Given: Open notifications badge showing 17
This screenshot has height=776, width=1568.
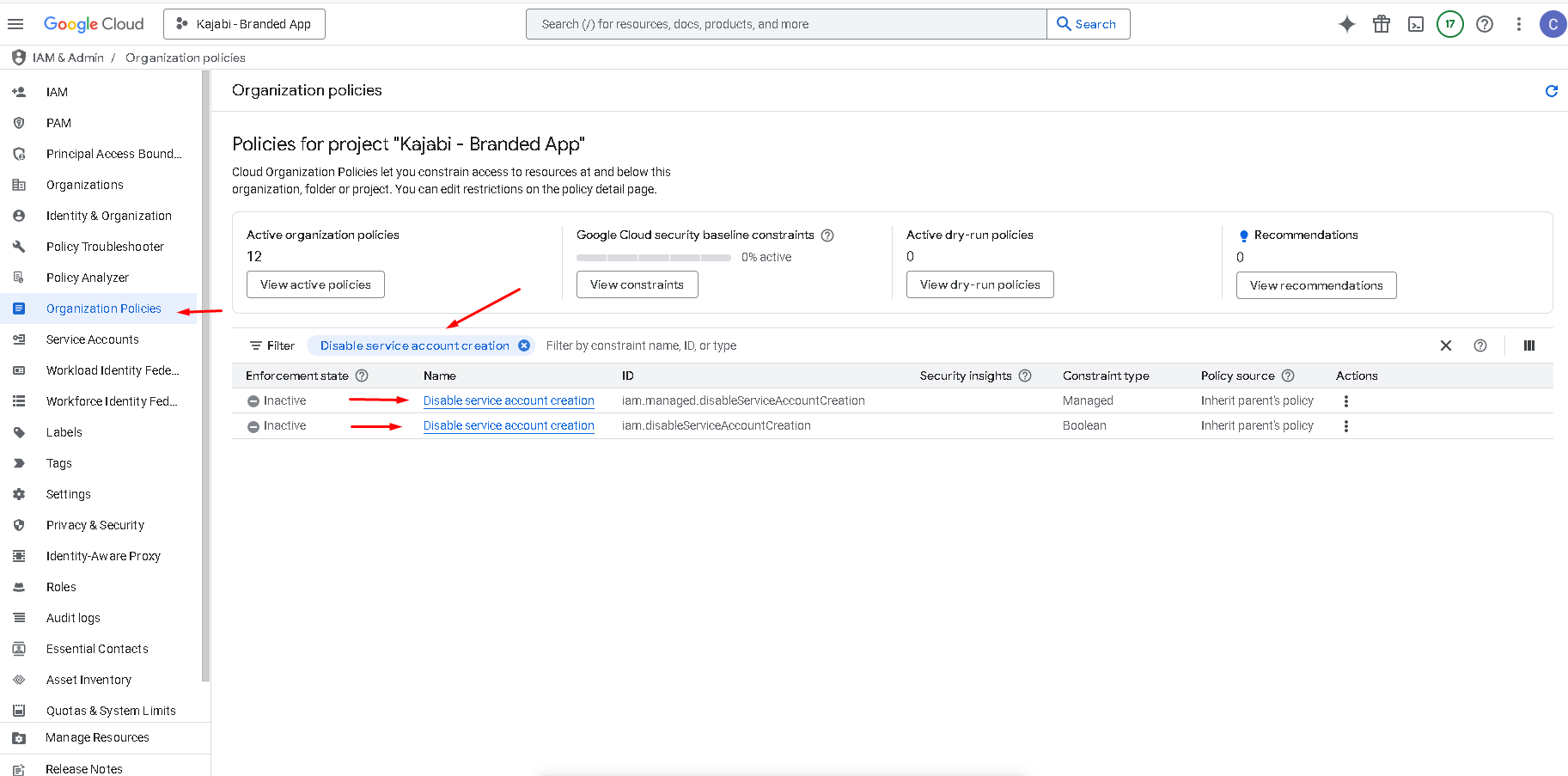Looking at the screenshot, I should (x=1450, y=24).
